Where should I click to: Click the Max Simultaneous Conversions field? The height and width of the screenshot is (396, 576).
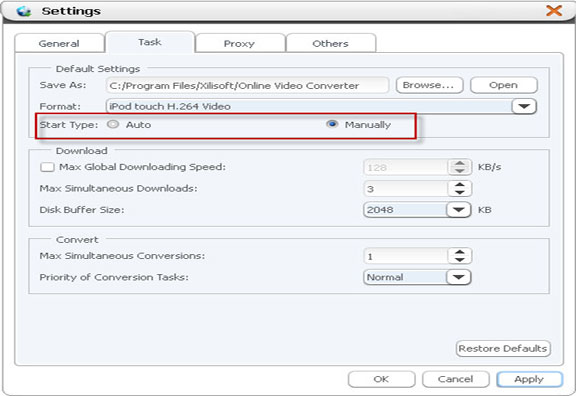[x=405, y=256]
